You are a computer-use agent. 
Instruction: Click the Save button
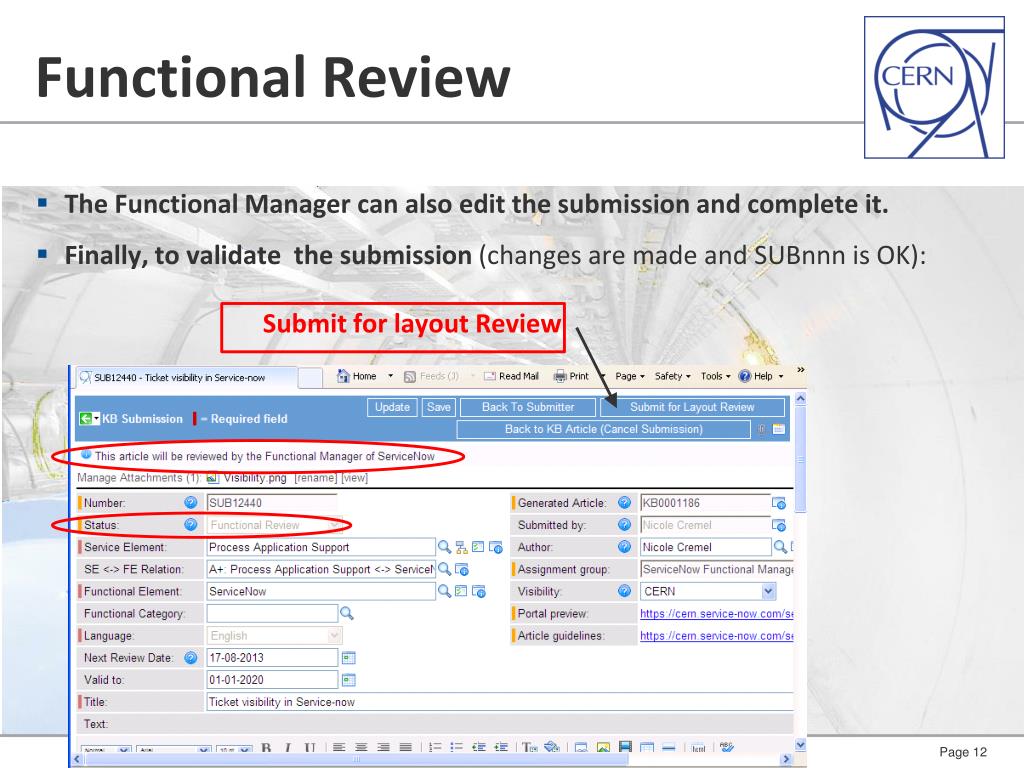[x=439, y=407]
